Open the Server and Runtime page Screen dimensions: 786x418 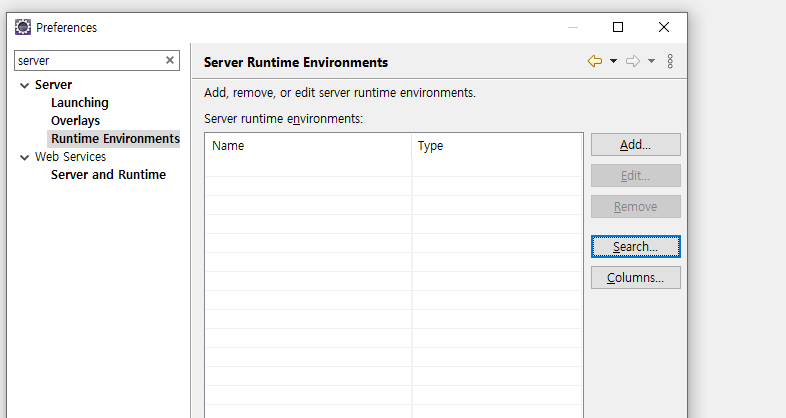pos(108,175)
